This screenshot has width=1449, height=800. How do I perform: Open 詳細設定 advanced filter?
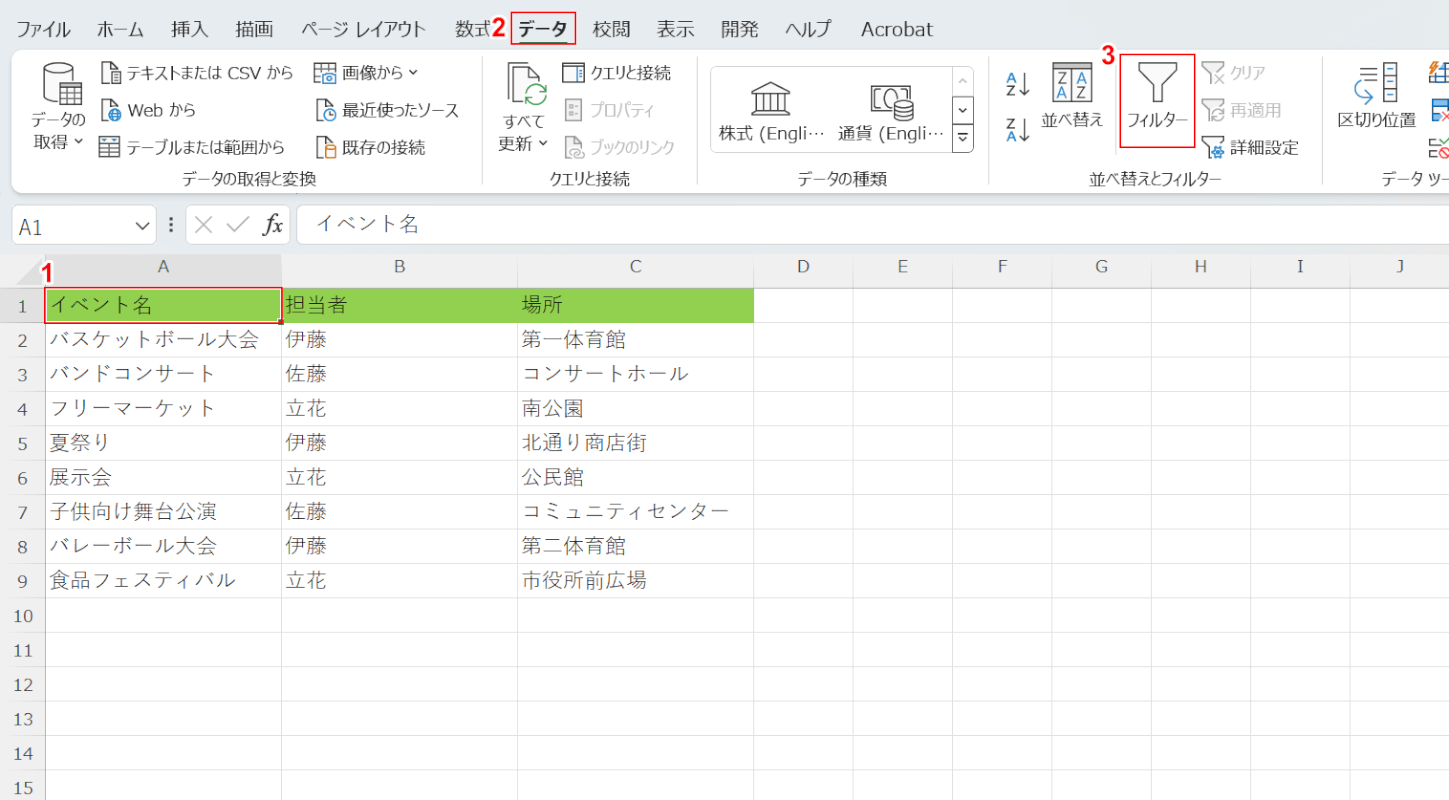pos(1250,148)
